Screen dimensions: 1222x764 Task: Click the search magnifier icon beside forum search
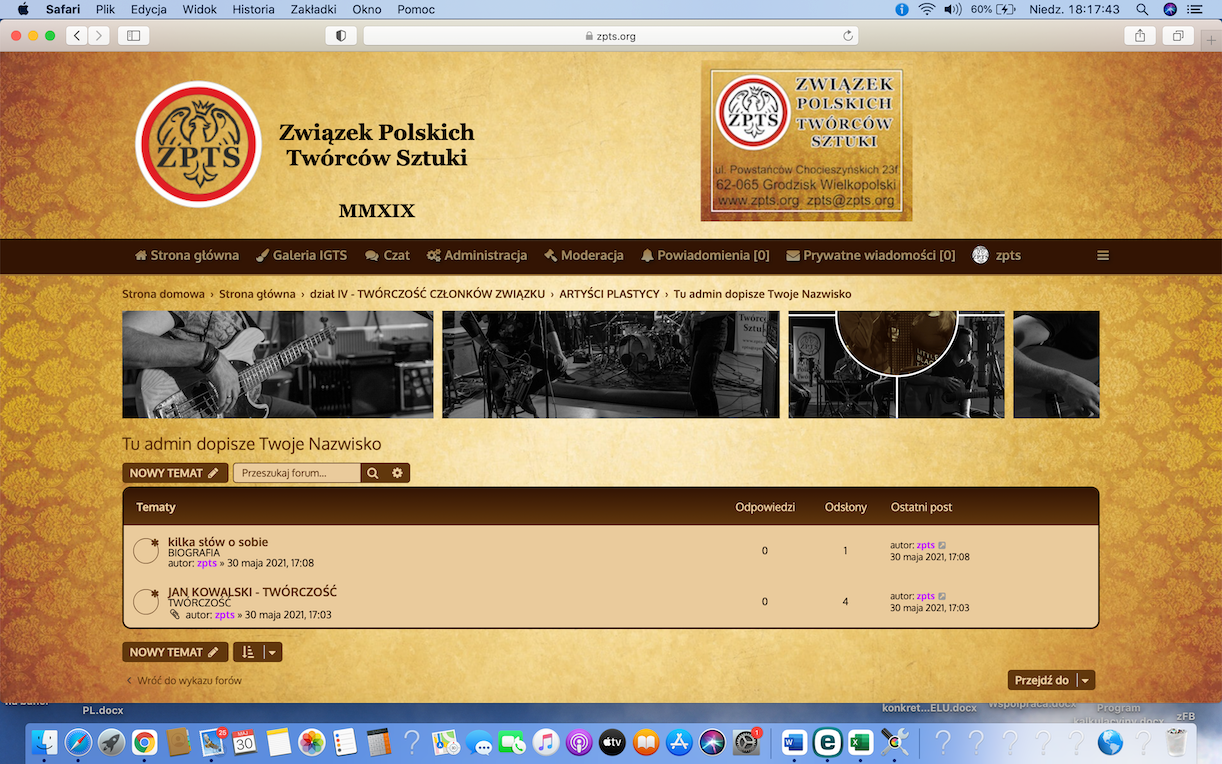point(373,473)
